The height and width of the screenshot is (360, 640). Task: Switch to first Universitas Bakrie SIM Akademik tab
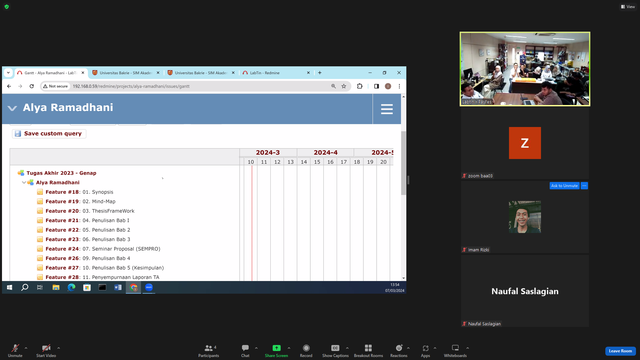(125, 73)
